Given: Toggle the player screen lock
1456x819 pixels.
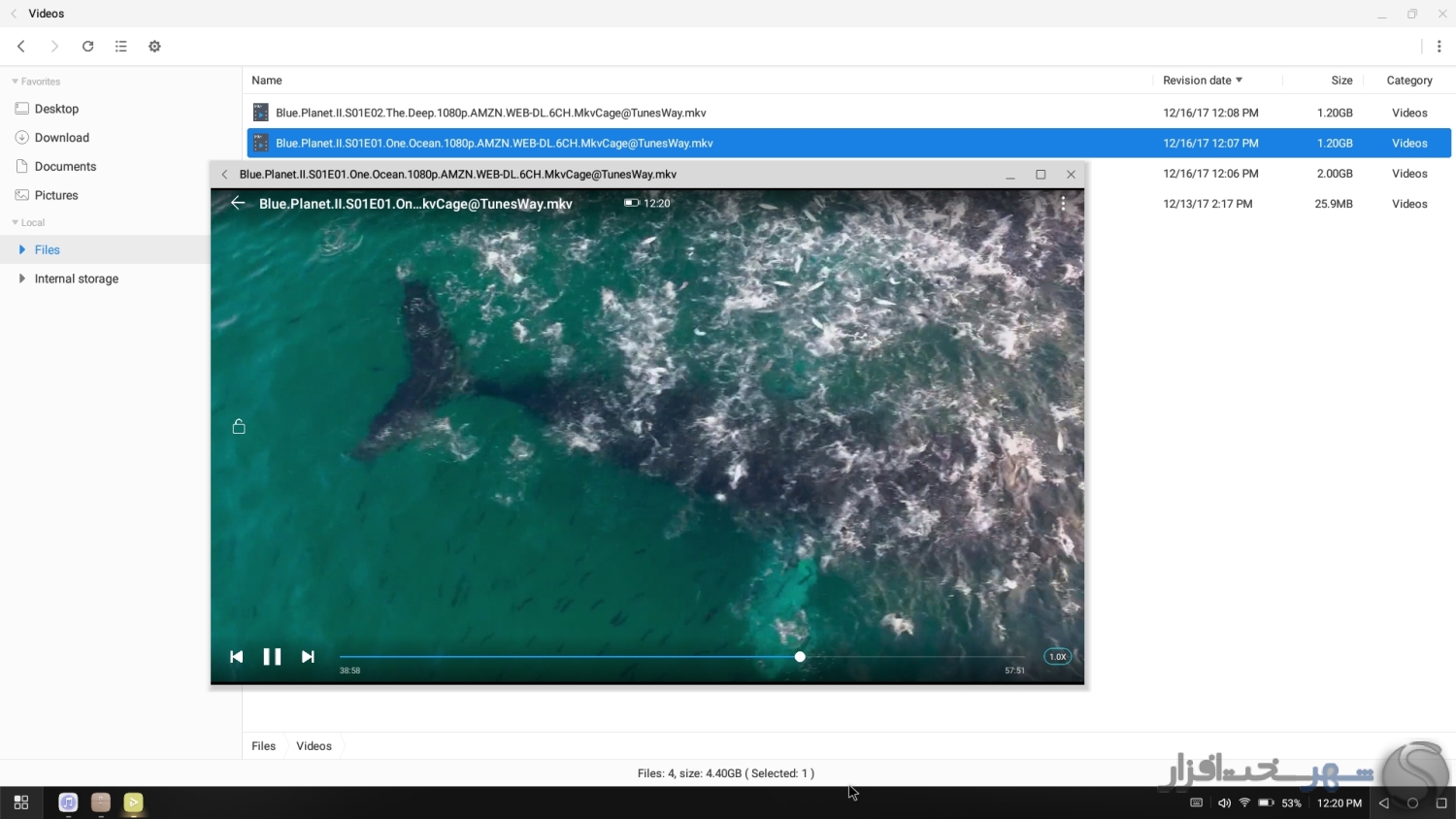Looking at the screenshot, I should click(x=239, y=426).
